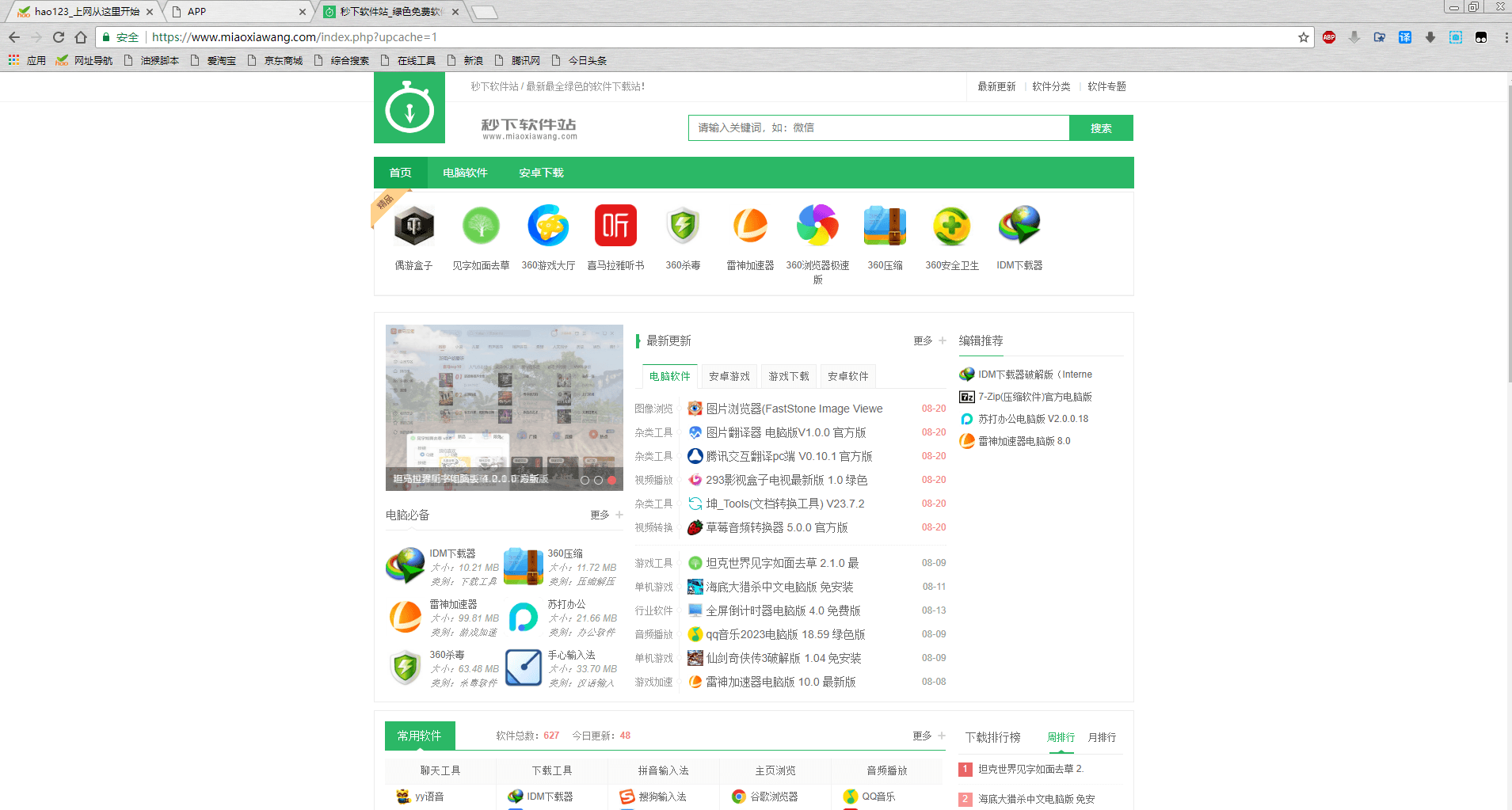This screenshot has height=810, width=1512.
Task: Switch ranking to 月排行
Action: (x=1102, y=737)
